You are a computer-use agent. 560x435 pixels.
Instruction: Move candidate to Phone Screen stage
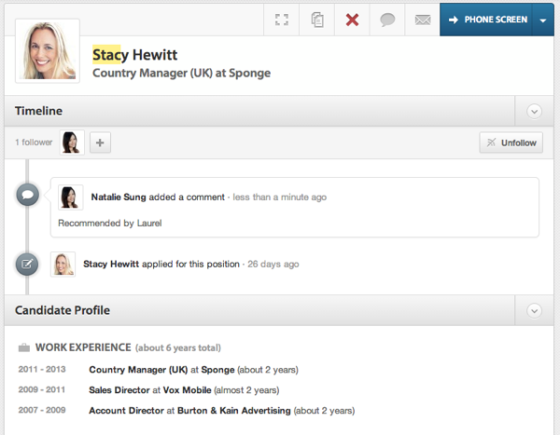[486, 20]
